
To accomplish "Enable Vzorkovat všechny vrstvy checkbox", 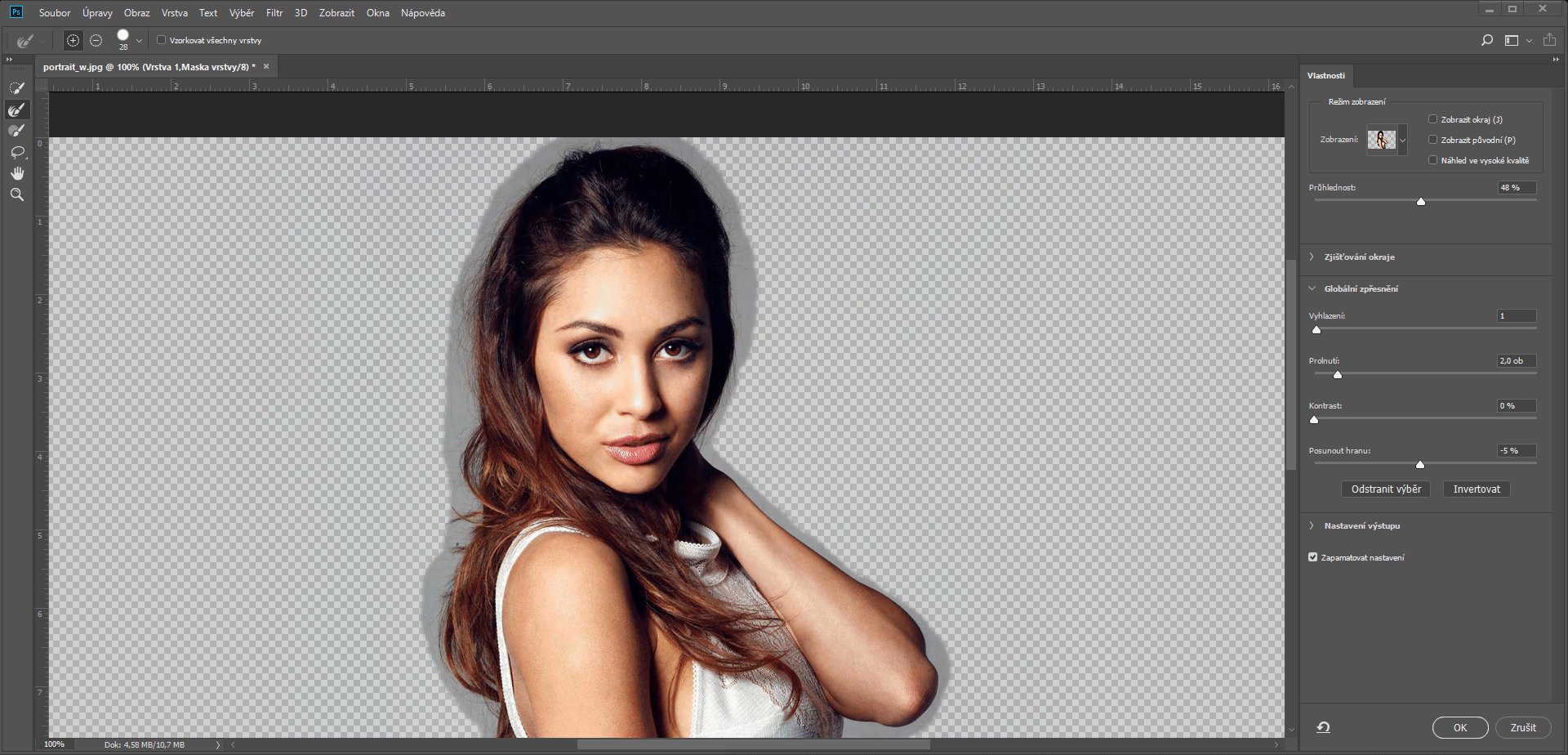I will (161, 40).
